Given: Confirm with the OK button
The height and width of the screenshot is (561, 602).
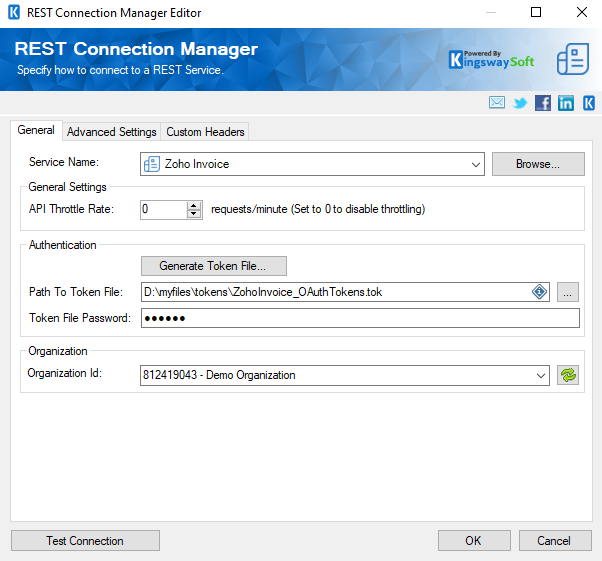Looking at the screenshot, I should pos(474,540).
